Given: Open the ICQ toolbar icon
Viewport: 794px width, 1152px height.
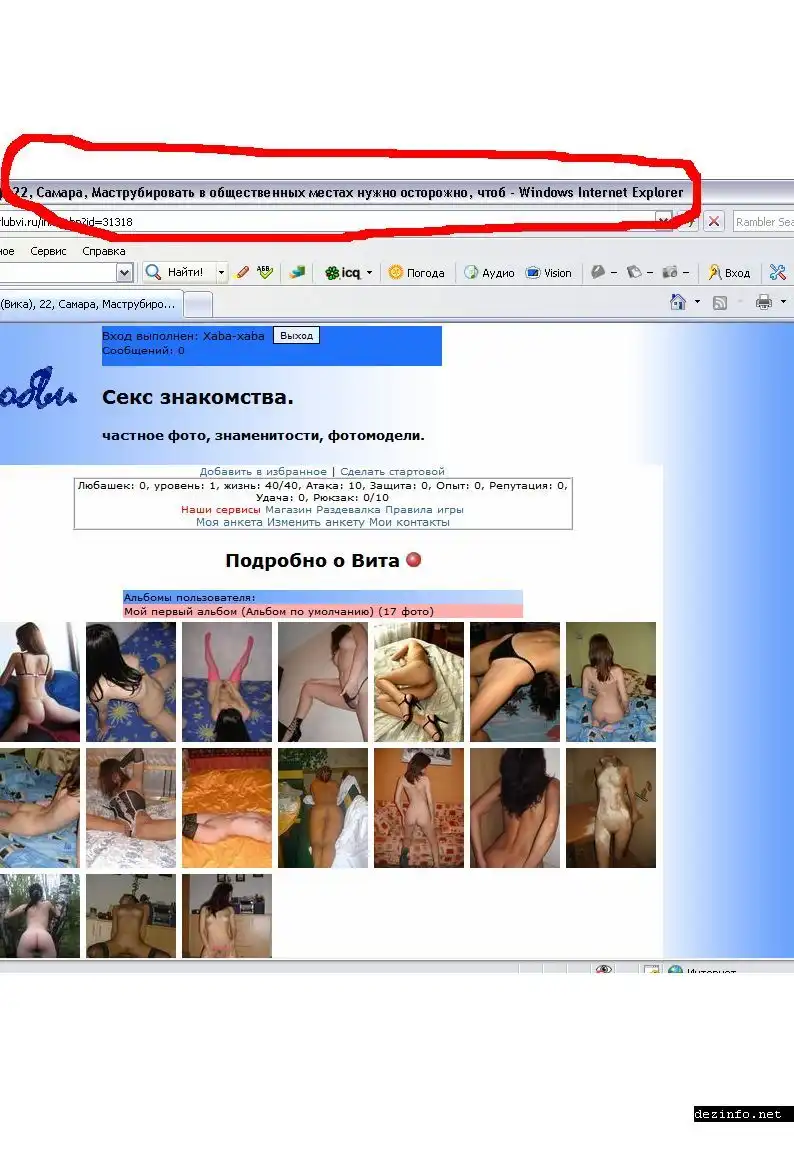Looking at the screenshot, I should pos(332,272).
